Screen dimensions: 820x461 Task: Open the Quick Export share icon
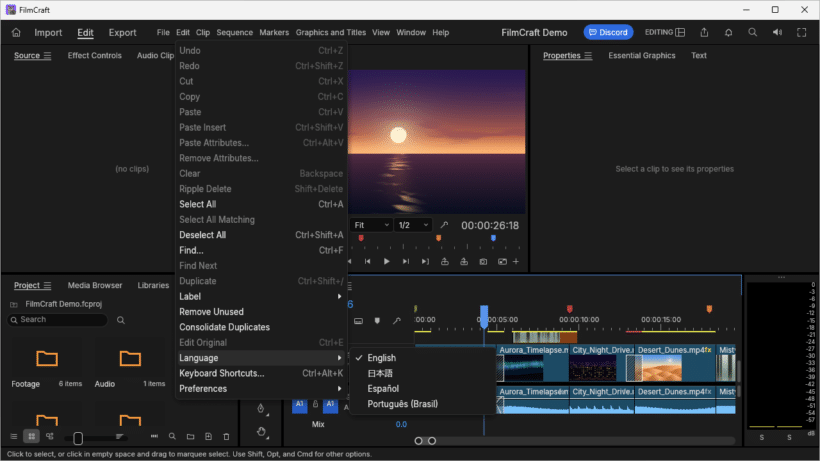click(704, 32)
